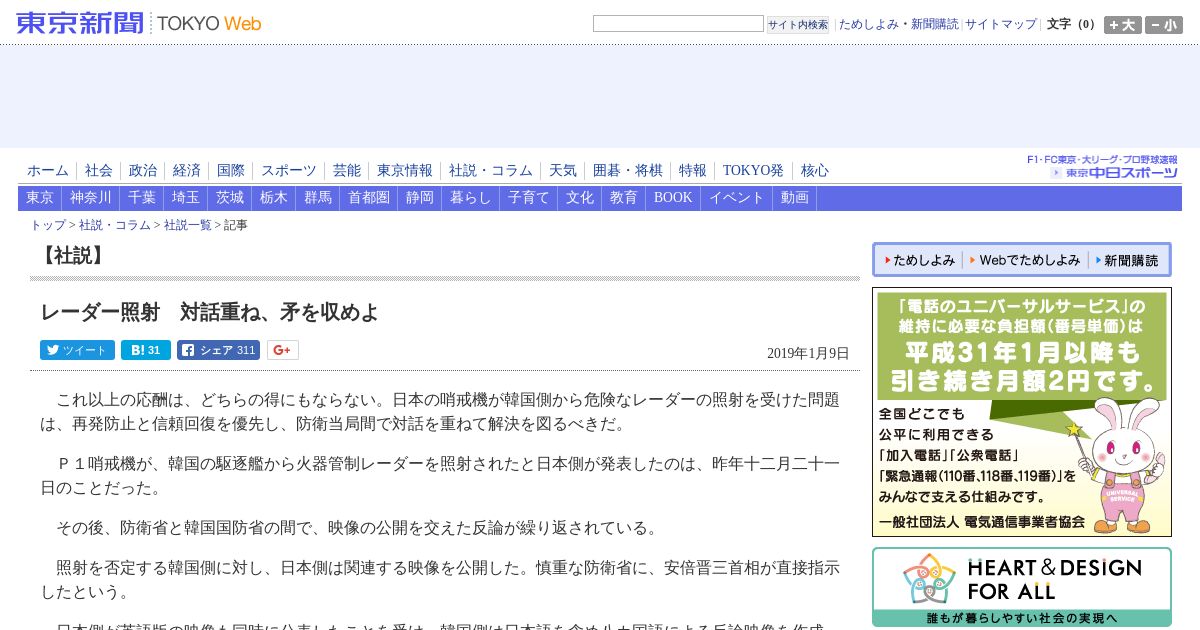Share on Facebook with シェア 311 button
The image size is (1200, 630).
coord(218,350)
